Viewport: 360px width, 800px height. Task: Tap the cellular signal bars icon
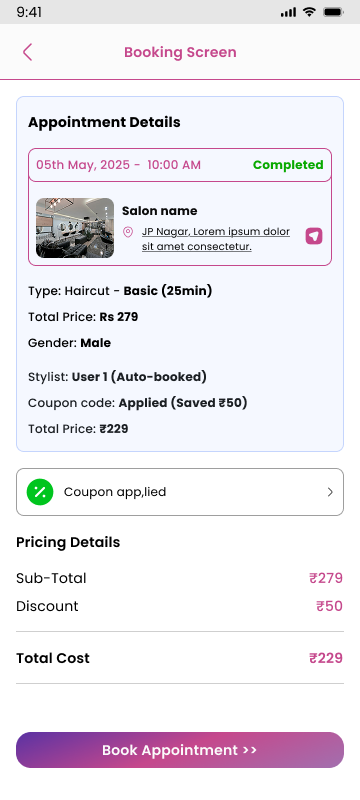288,12
